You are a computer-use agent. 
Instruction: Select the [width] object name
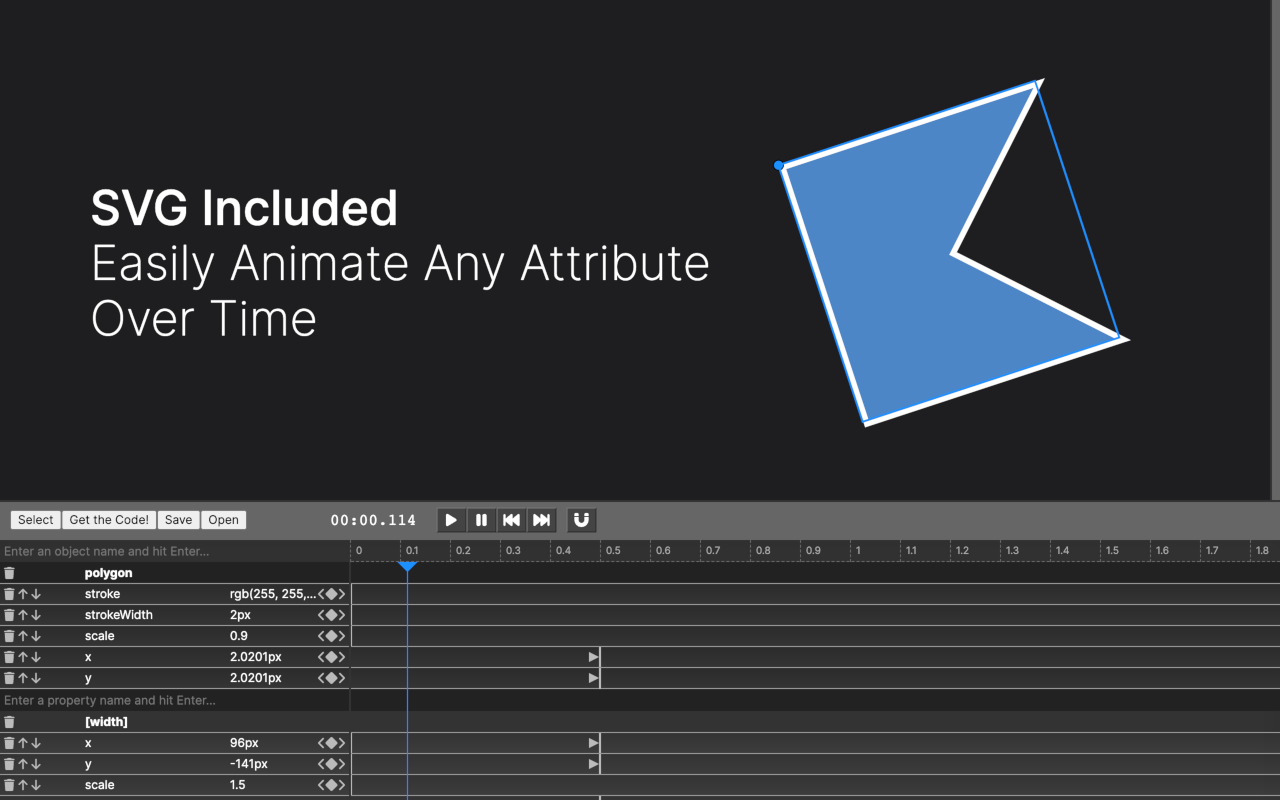point(106,722)
